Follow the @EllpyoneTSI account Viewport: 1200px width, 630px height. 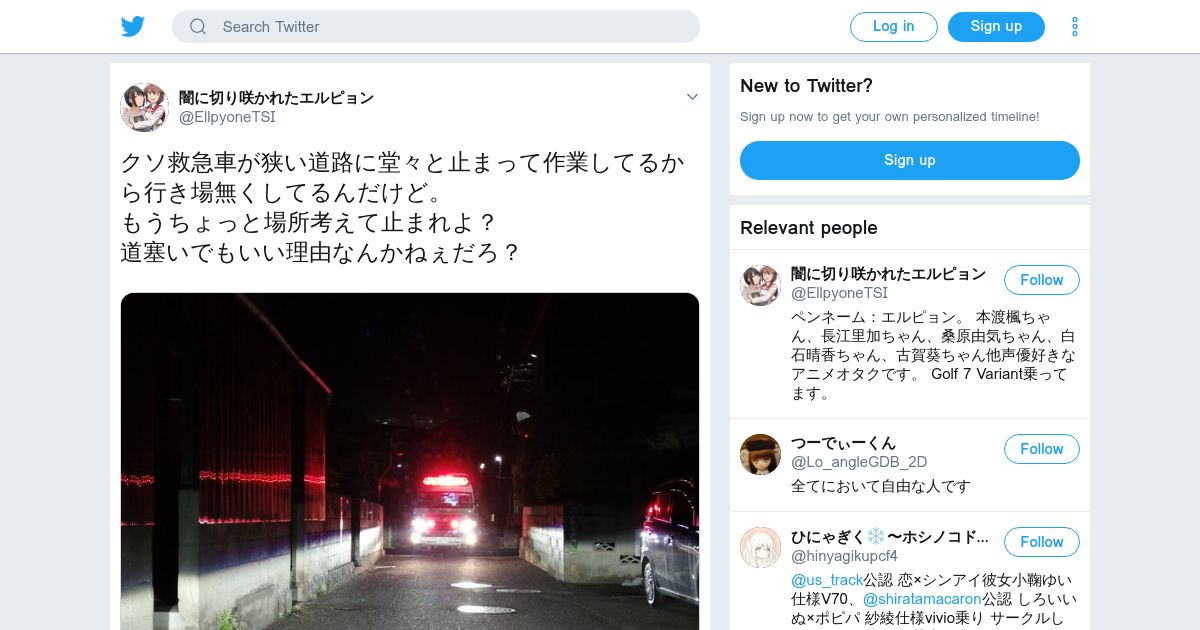point(1042,280)
